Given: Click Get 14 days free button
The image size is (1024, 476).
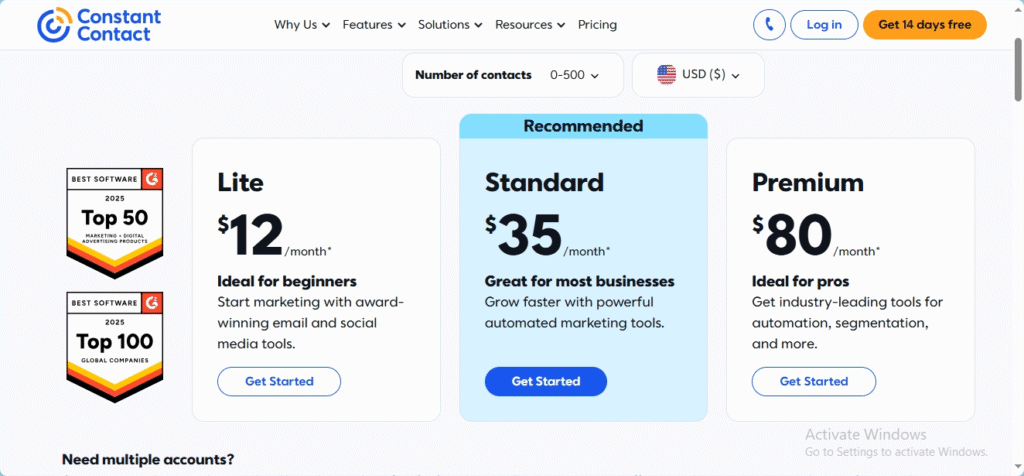Looking at the screenshot, I should pyautogui.click(x=924, y=25).
